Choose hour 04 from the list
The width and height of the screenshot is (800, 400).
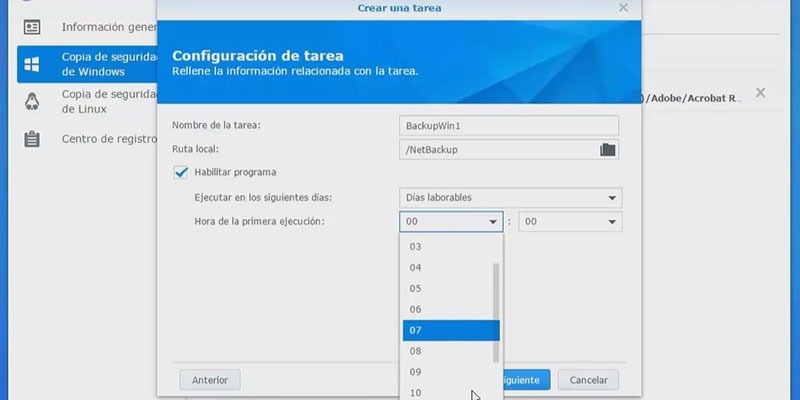[x=451, y=268]
